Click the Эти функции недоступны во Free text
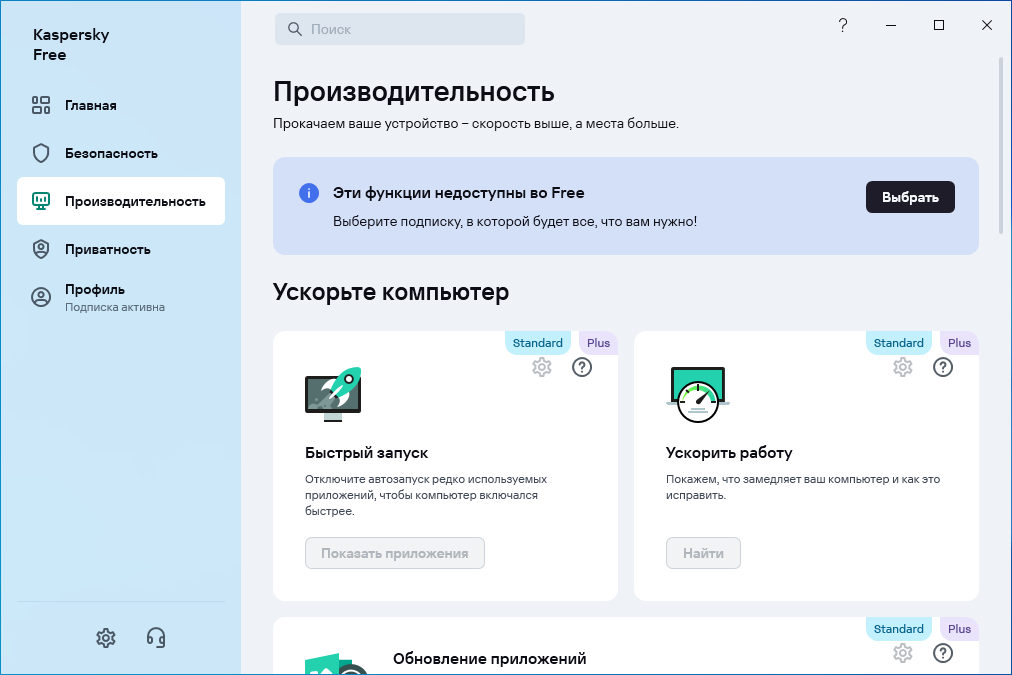The height and width of the screenshot is (675, 1012). pos(458,193)
